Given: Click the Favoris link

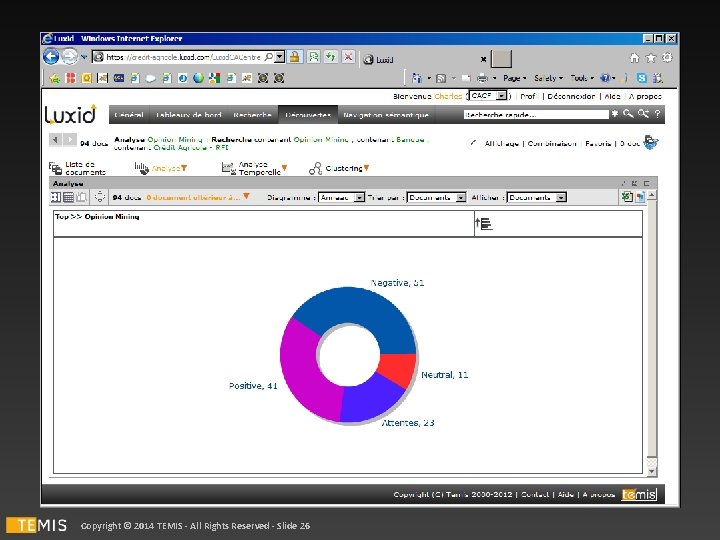Looking at the screenshot, I should [x=598, y=143].
